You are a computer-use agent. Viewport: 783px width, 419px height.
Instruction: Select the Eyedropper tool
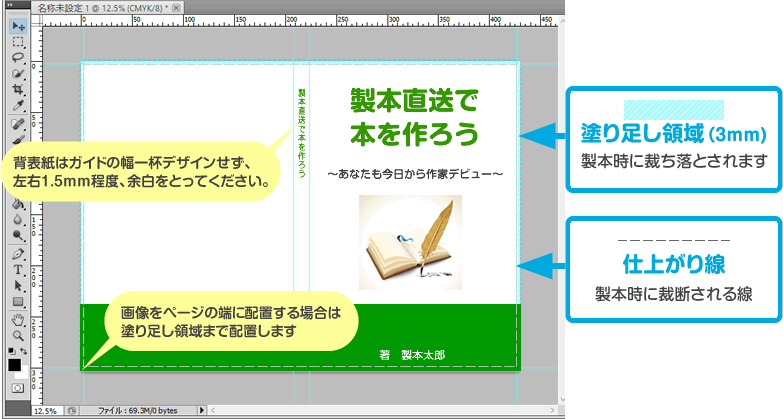tap(18, 105)
